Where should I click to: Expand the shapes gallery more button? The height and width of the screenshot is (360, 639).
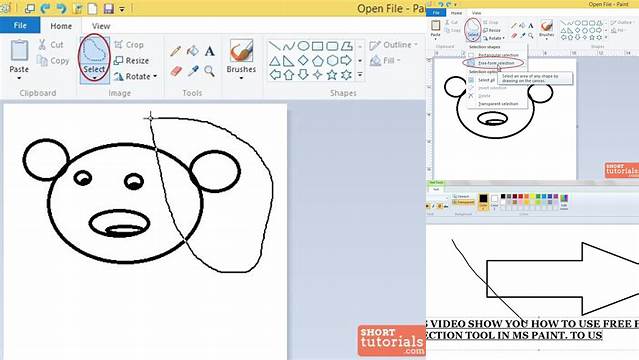pyautogui.click(x=360, y=75)
